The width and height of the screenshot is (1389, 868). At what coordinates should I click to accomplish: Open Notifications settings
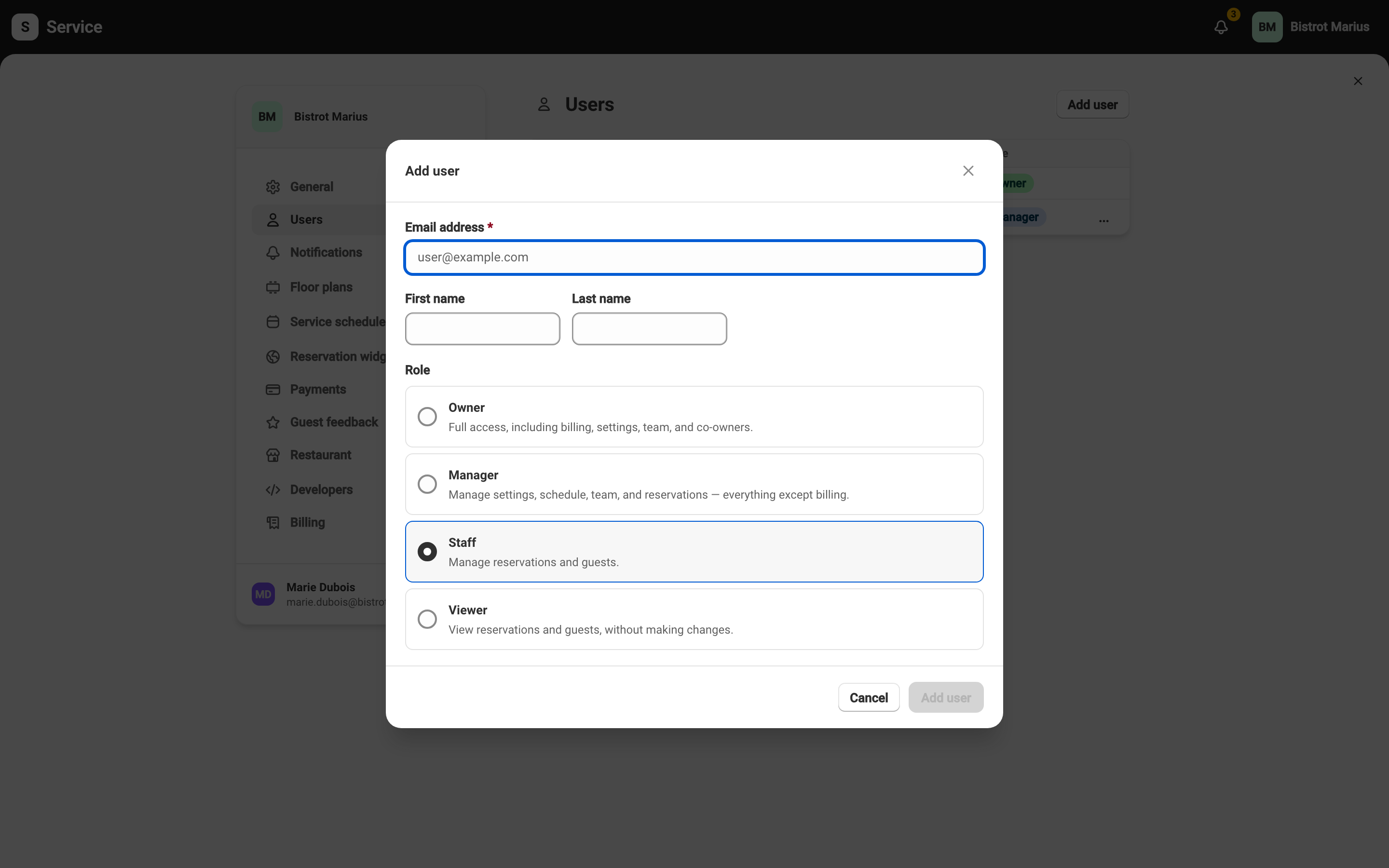pos(326,253)
